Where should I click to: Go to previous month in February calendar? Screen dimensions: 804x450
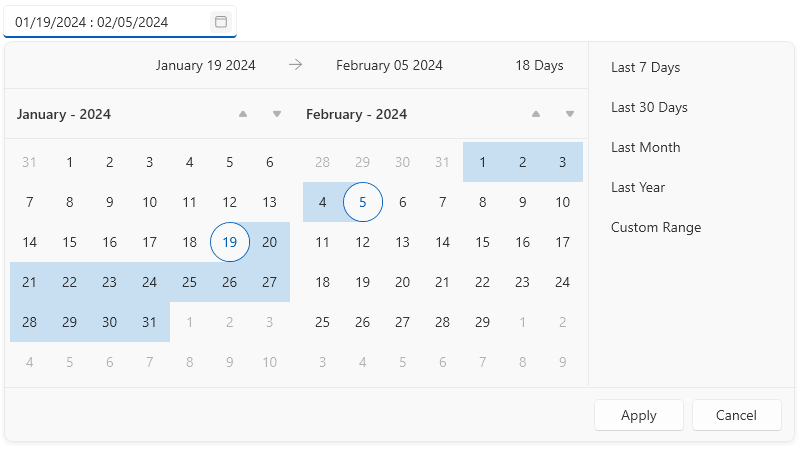[536, 114]
